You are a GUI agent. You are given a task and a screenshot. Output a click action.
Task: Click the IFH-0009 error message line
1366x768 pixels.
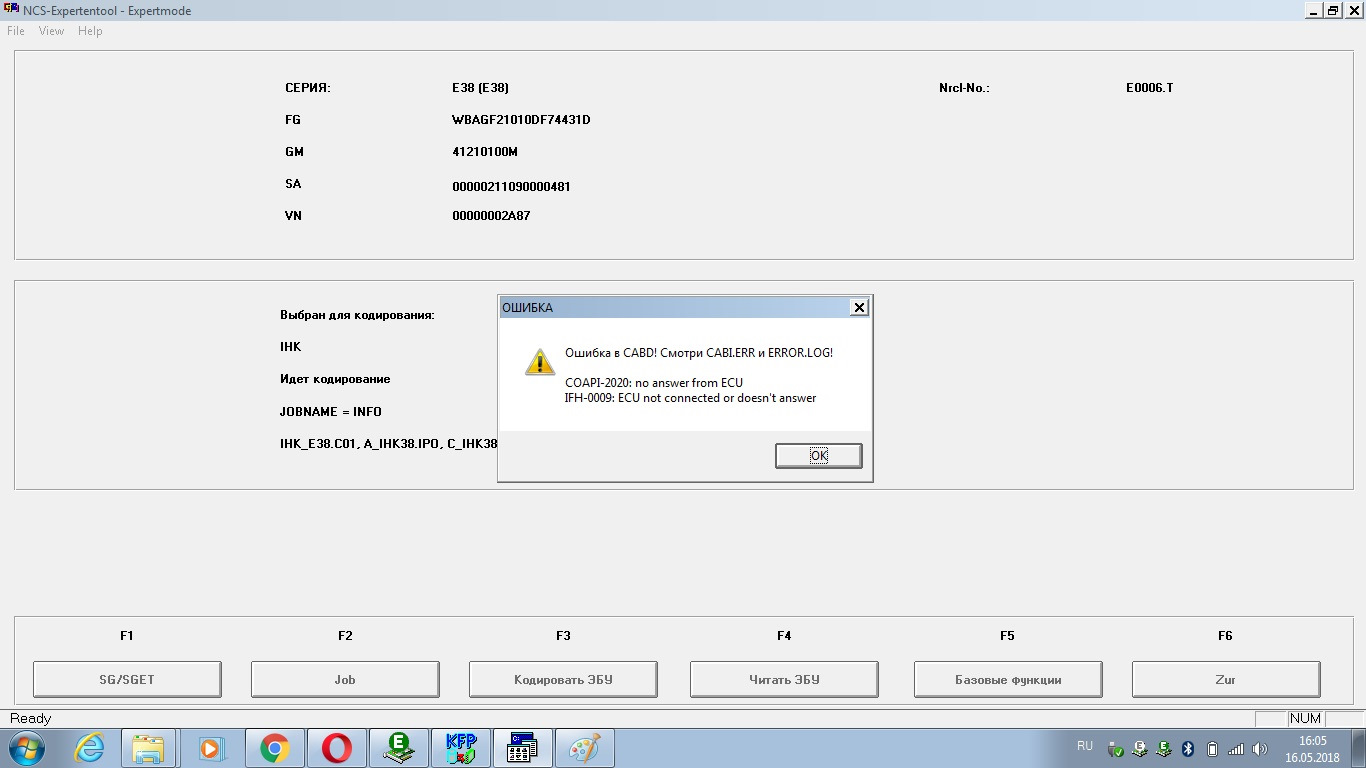(690, 398)
